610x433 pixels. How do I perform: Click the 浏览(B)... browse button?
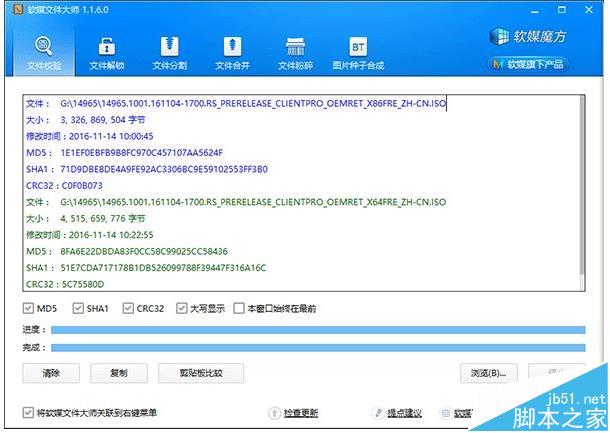click(489, 373)
